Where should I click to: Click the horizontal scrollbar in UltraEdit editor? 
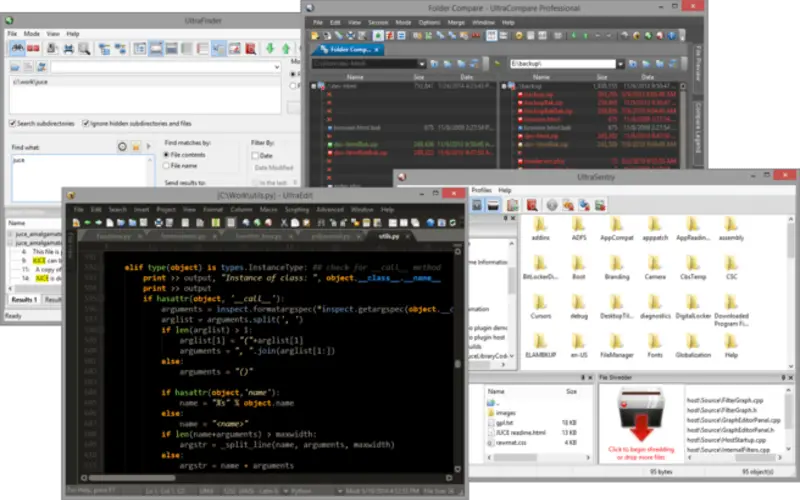[265, 478]
